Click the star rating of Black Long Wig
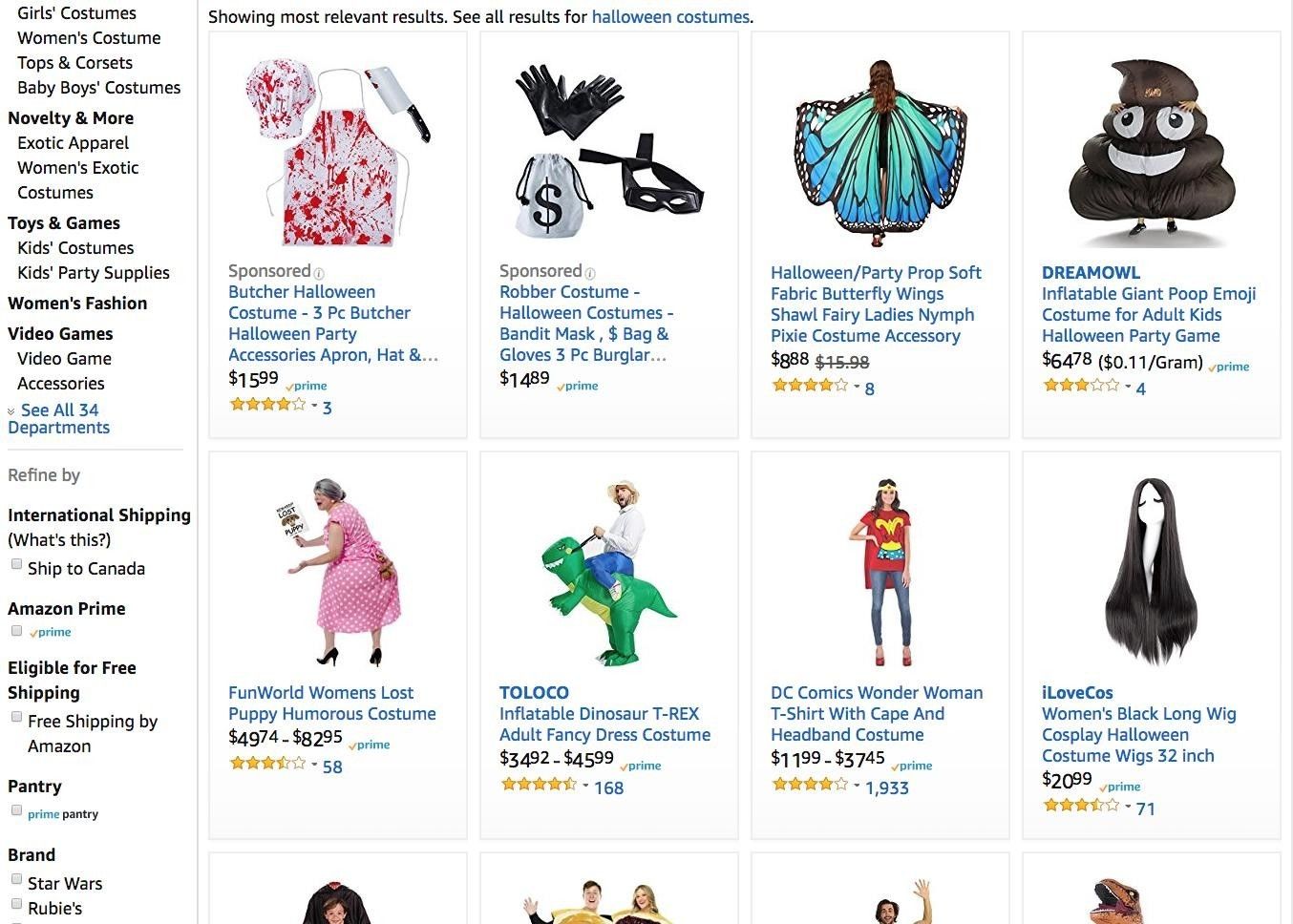The width and height of the screenshot is (1293, 924). coord(1080,806)
